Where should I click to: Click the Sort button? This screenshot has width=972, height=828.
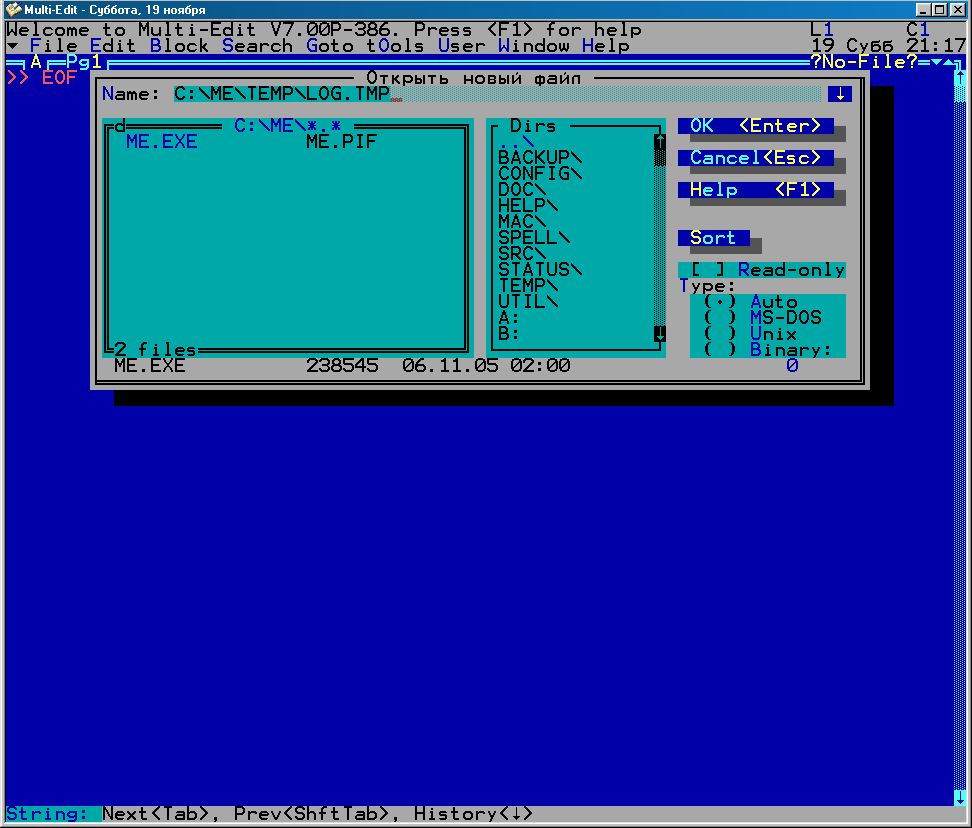pyautogui.click(x=713, y=238)
